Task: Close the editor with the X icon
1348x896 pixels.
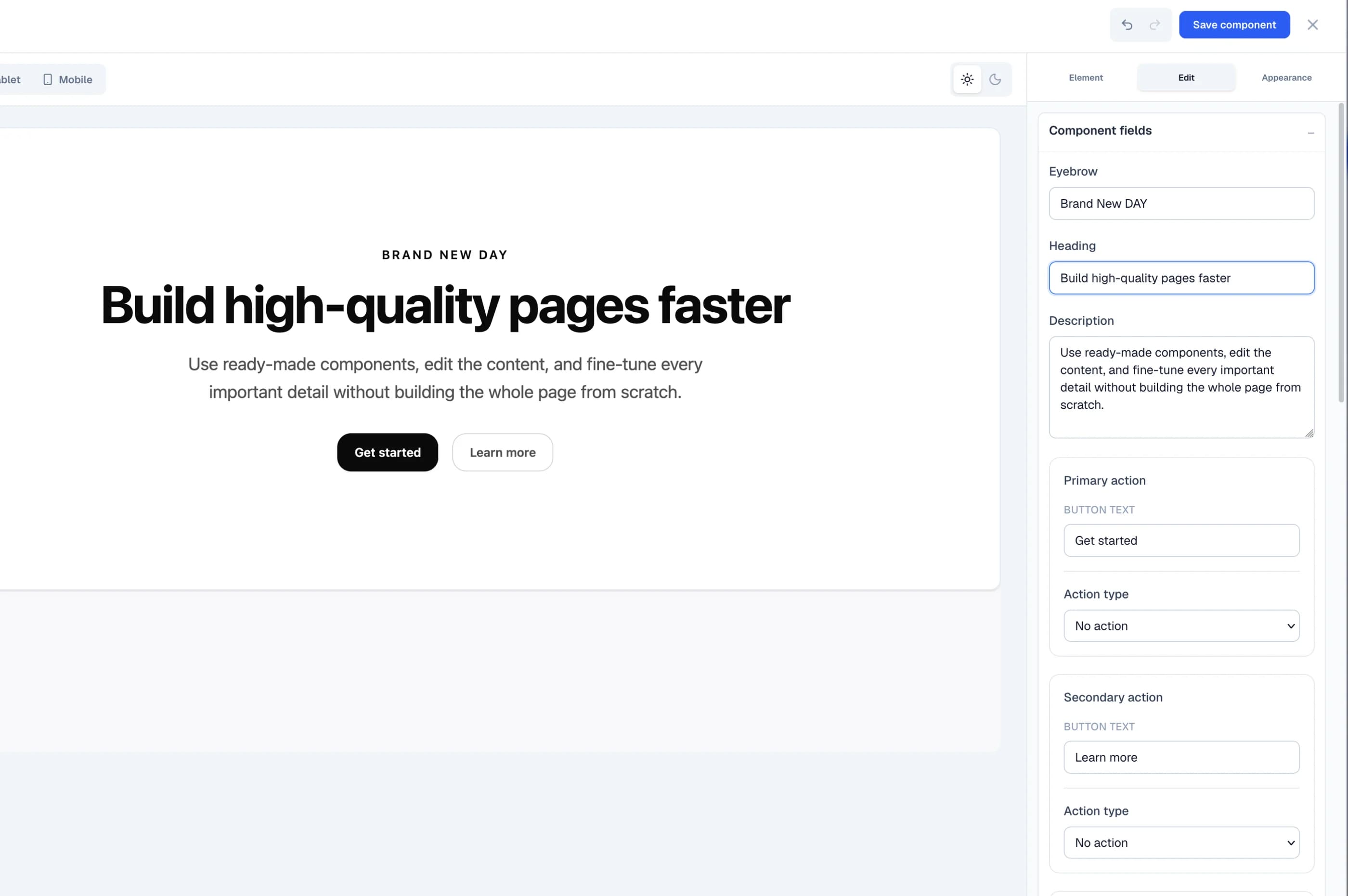Action: click(x=1312, y=25)
